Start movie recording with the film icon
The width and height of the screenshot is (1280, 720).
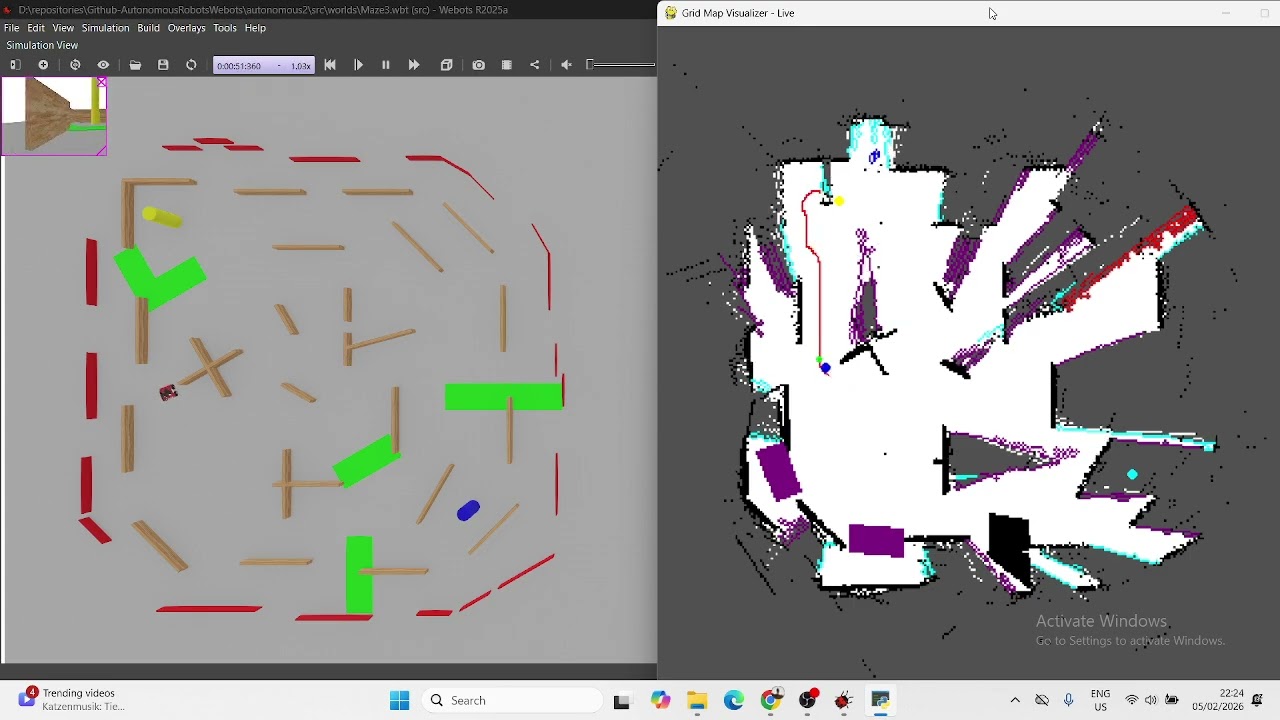tap(507, 65)
